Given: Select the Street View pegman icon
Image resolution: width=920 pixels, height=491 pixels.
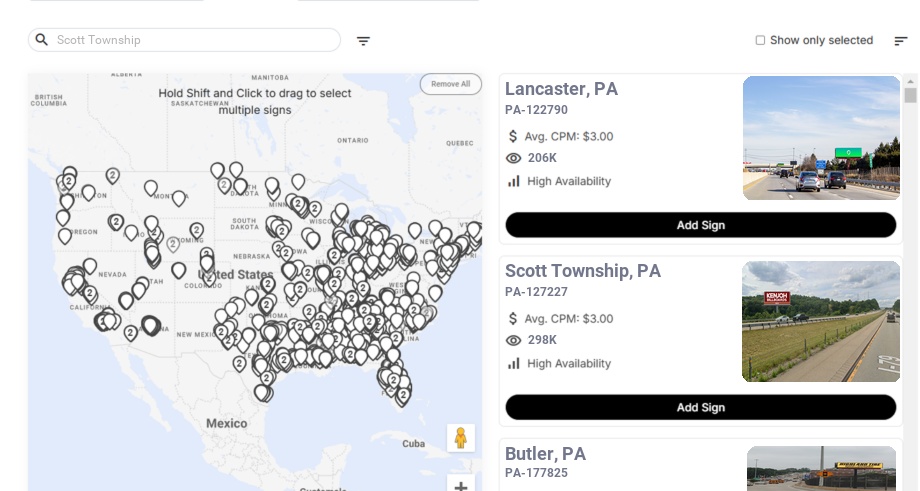Looking at the screenshot, I should [460, 438].
